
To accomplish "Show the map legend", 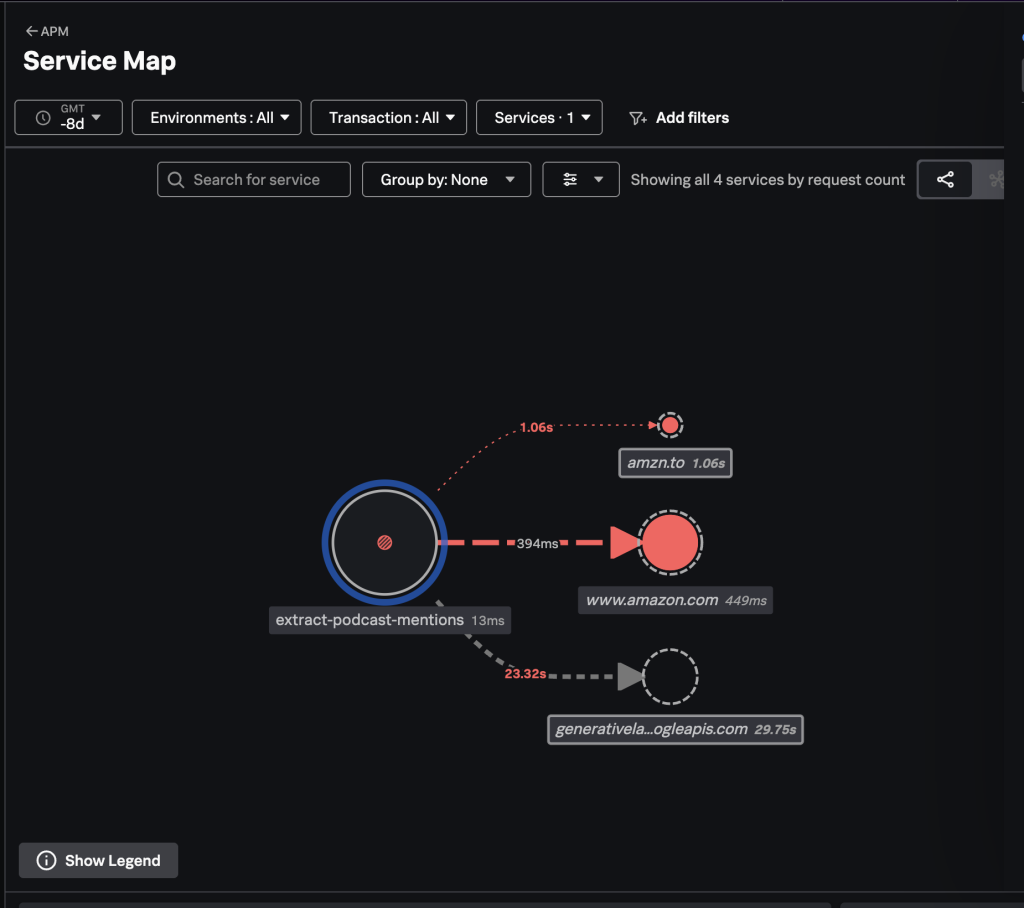I will point(99,861).
